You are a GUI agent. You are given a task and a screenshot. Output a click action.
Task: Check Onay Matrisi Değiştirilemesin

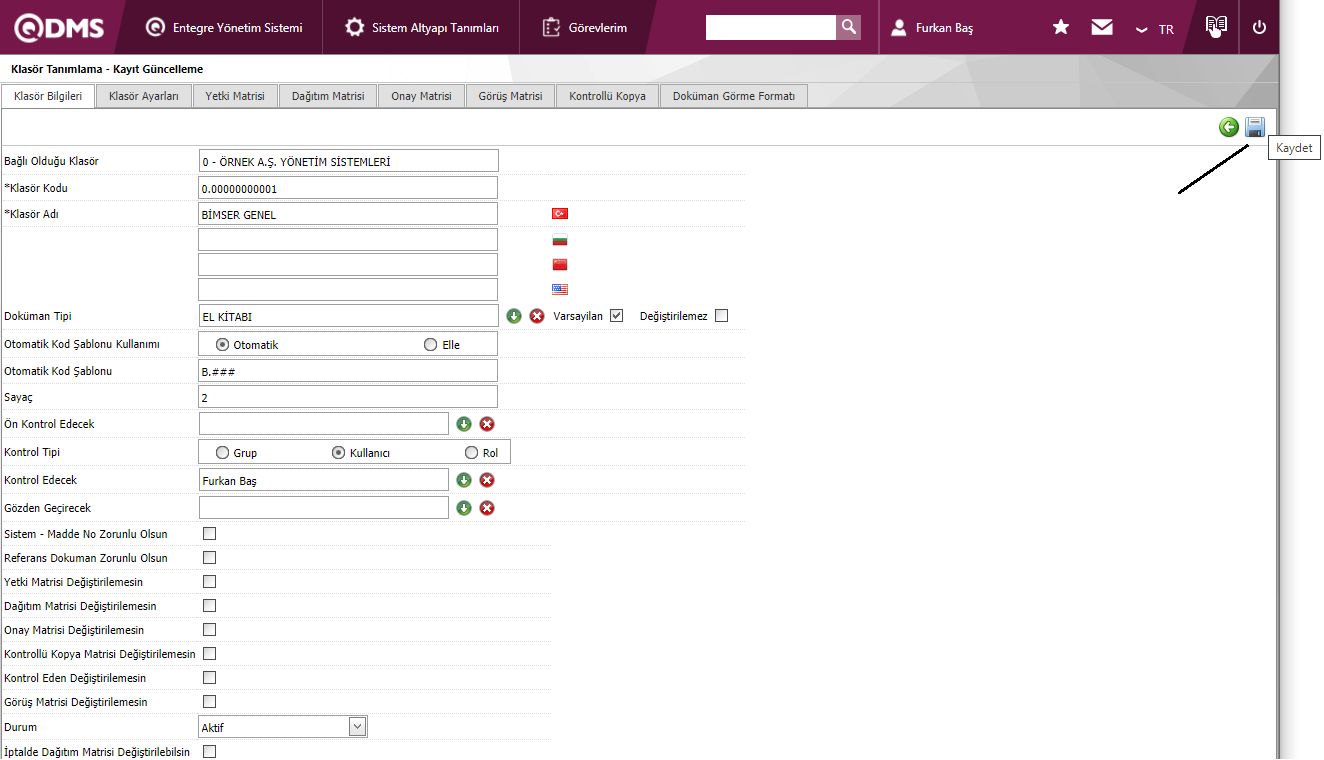click(x=210, y=630)
